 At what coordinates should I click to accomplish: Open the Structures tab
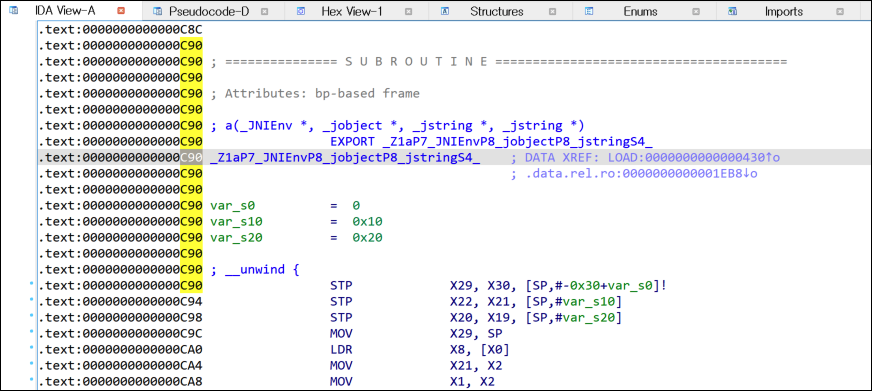click(x=497, y=11)
